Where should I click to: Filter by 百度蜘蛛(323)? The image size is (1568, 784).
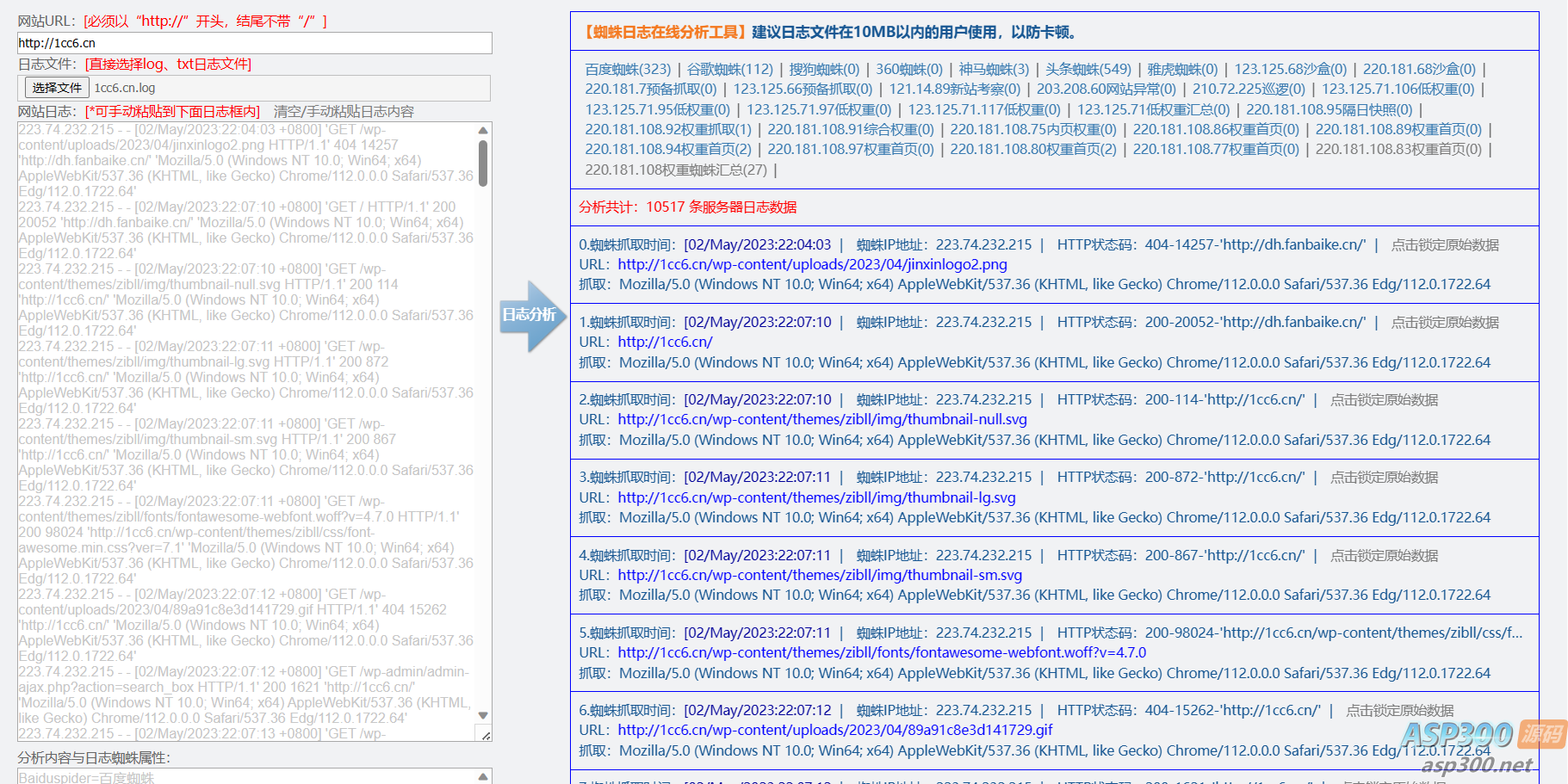click(628, 70)
